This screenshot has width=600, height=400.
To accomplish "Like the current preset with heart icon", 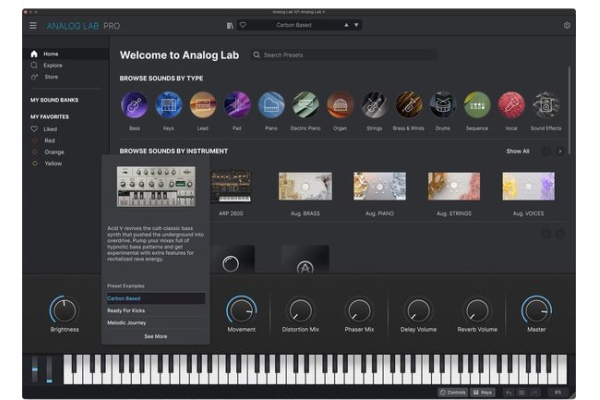I will 241,25.
